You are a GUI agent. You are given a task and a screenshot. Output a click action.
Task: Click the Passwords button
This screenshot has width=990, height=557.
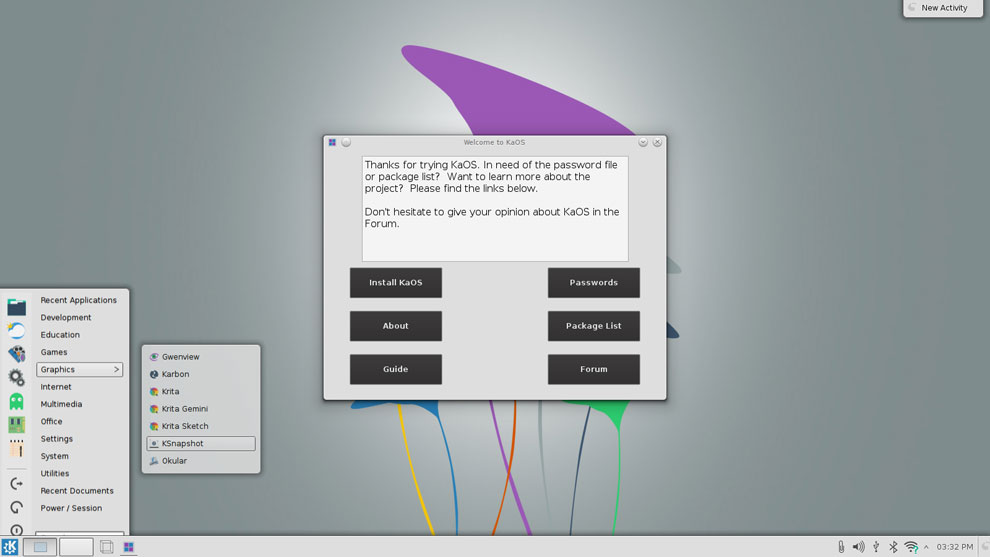pos(593,282)
